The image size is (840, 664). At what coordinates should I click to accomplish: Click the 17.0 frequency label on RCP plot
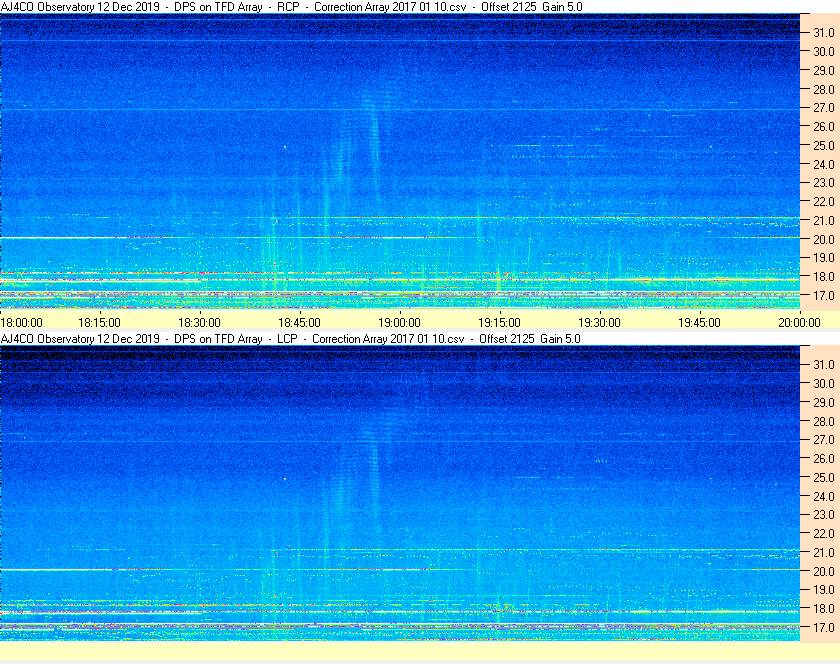[x=824, y=295]
